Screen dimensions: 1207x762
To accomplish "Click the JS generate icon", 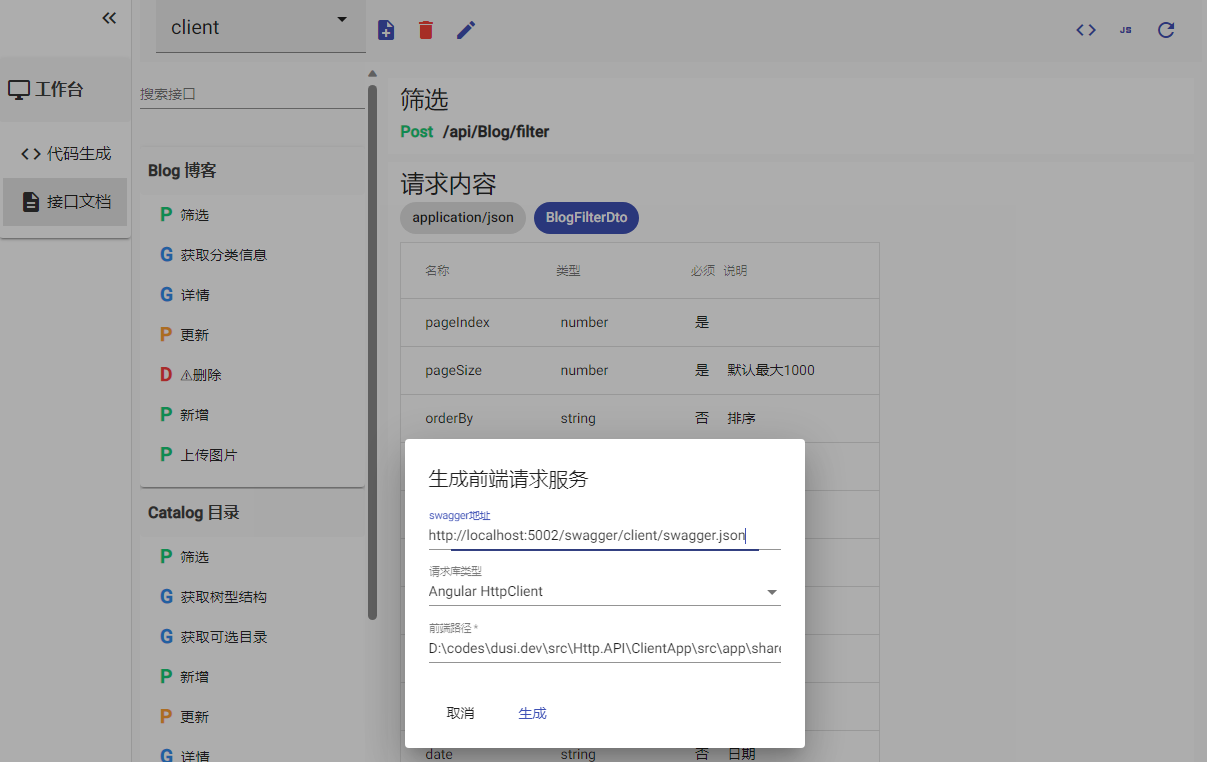I will pyautogui.click(x=1126, y=30).
